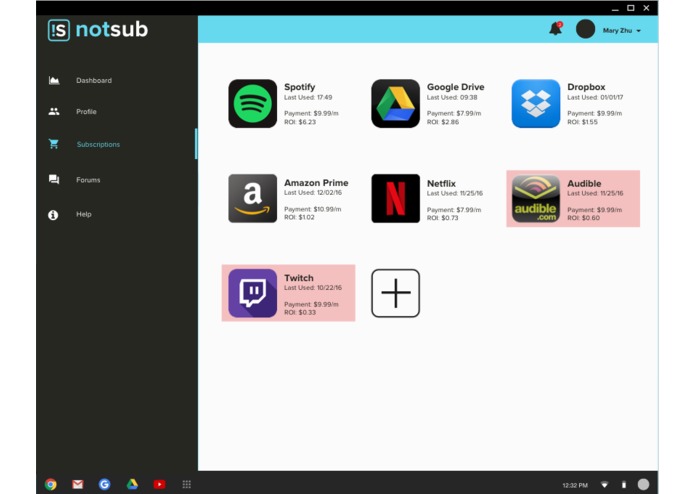Select Subscriptions in sidebar
The width and height of the screenshot is (695, 494).
(x=98, y=144)
